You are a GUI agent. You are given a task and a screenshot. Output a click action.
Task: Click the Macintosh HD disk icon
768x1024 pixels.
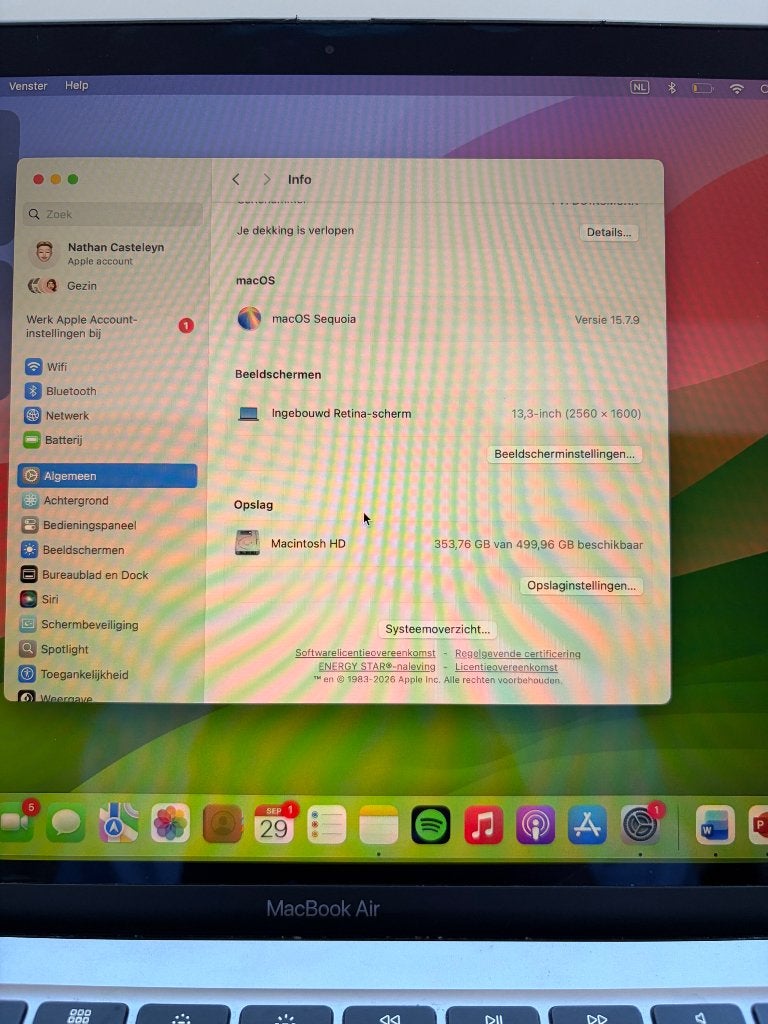248,543
